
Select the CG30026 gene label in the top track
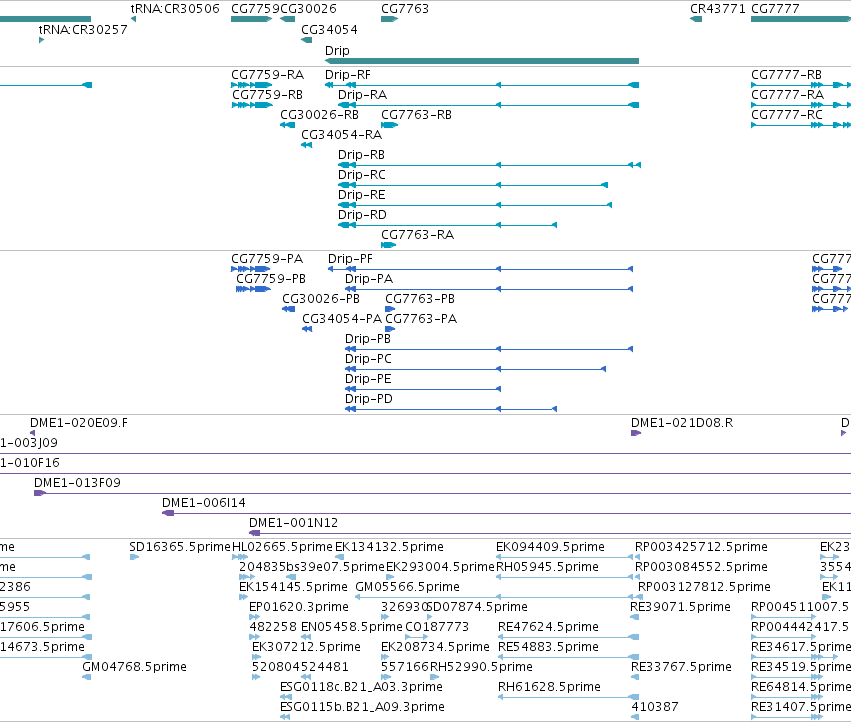pyautogui.click(x=308, y=9)
